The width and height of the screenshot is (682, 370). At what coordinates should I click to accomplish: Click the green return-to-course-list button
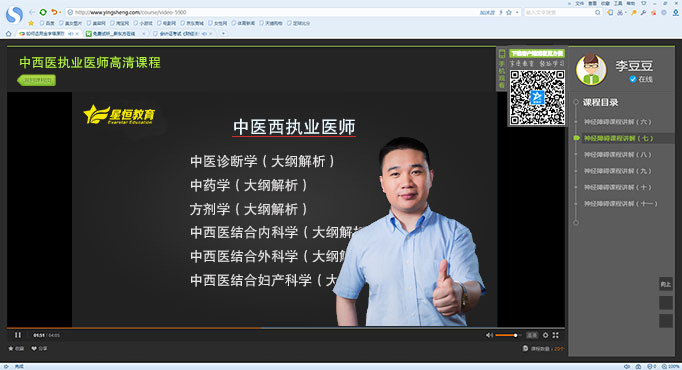(37, 80)
